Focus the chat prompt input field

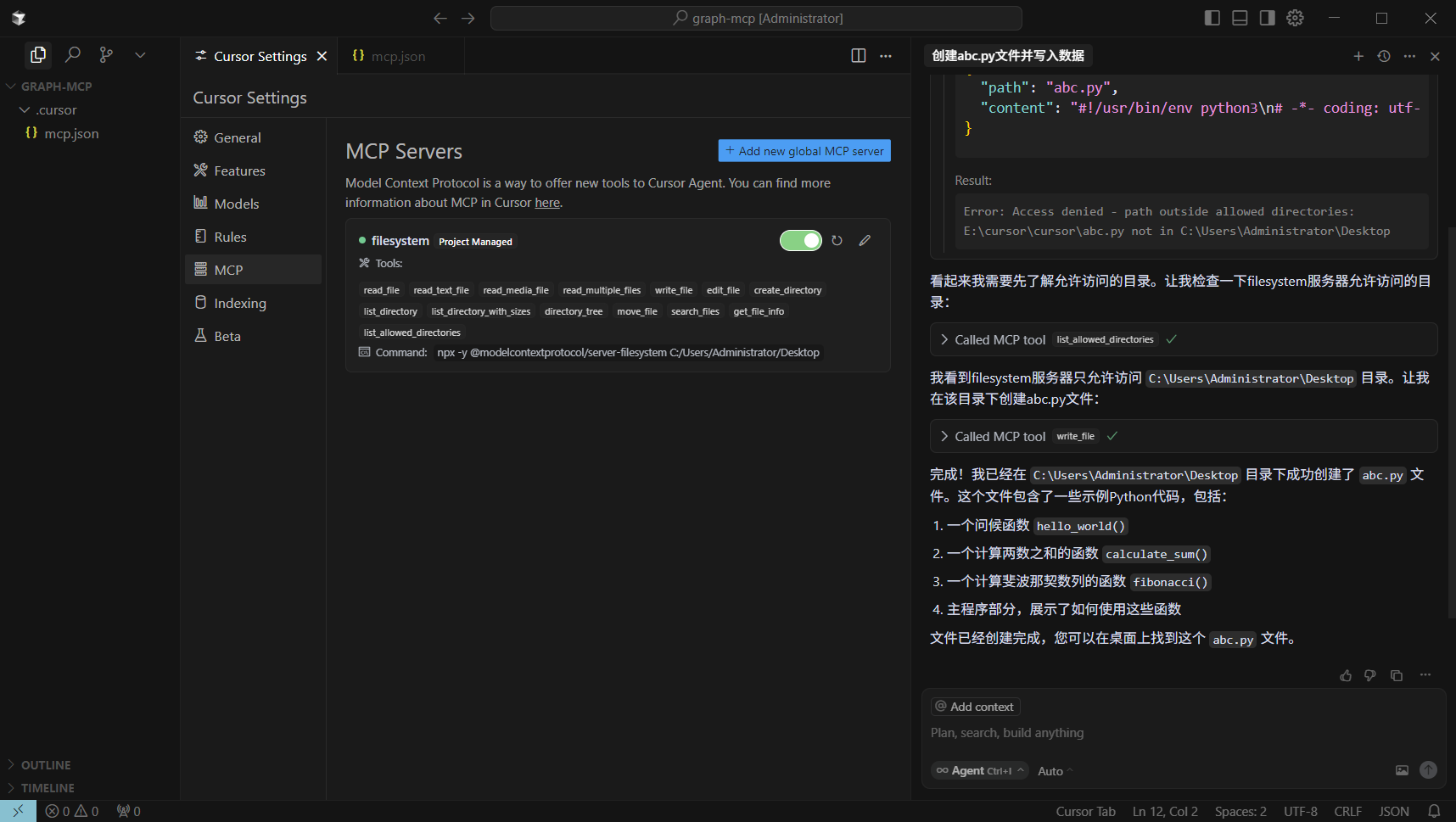(x=1184, y=733)
